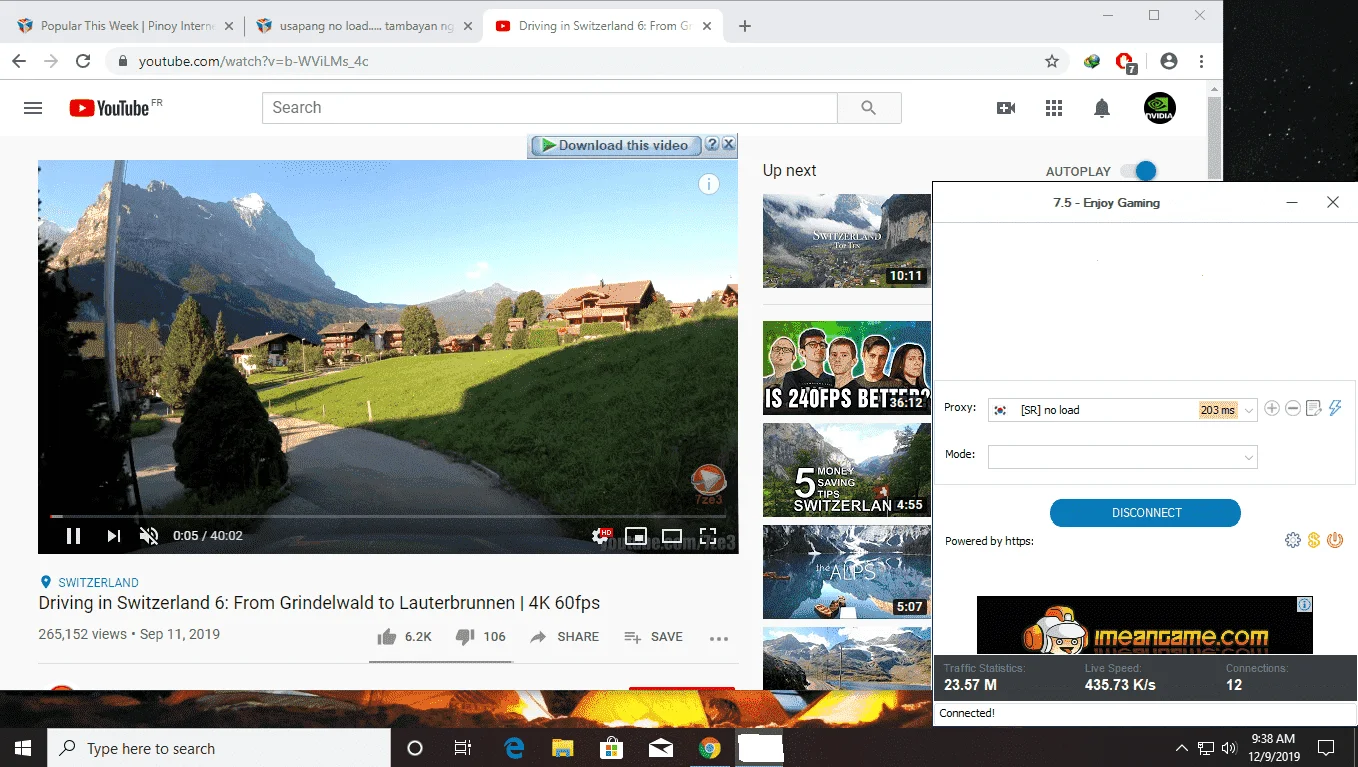Click the address bar URL

point(253,61)
